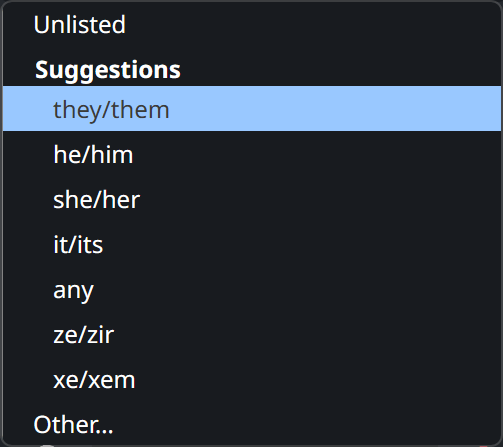
Task: Click 'any' in the pronoun dropdown
Action: point(252,289)
